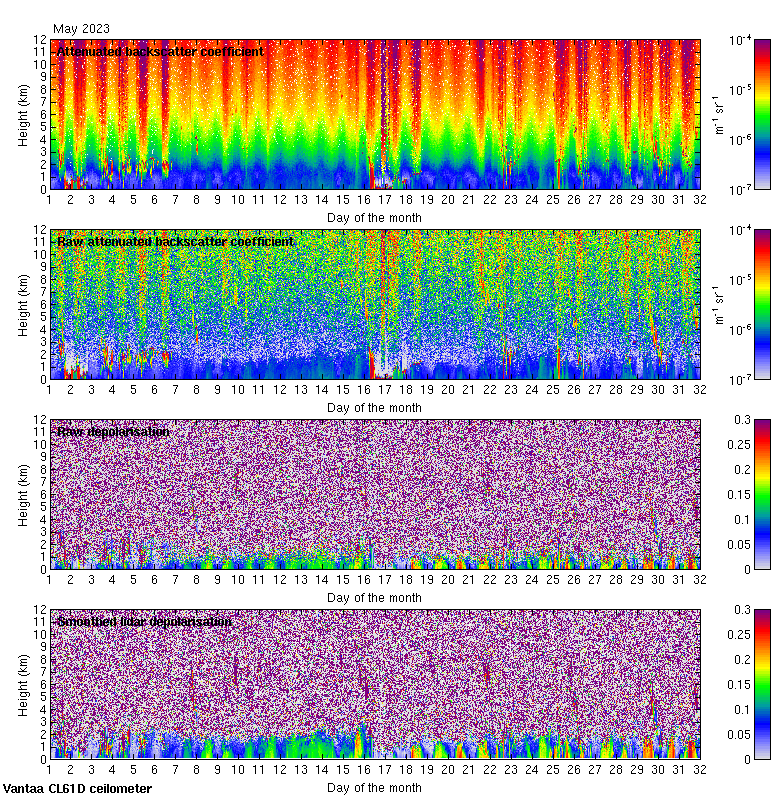Click "Height (km)" label of the Raw depolarisation plot
Viewport: 780px width, 800px height.
coord(23,495)
